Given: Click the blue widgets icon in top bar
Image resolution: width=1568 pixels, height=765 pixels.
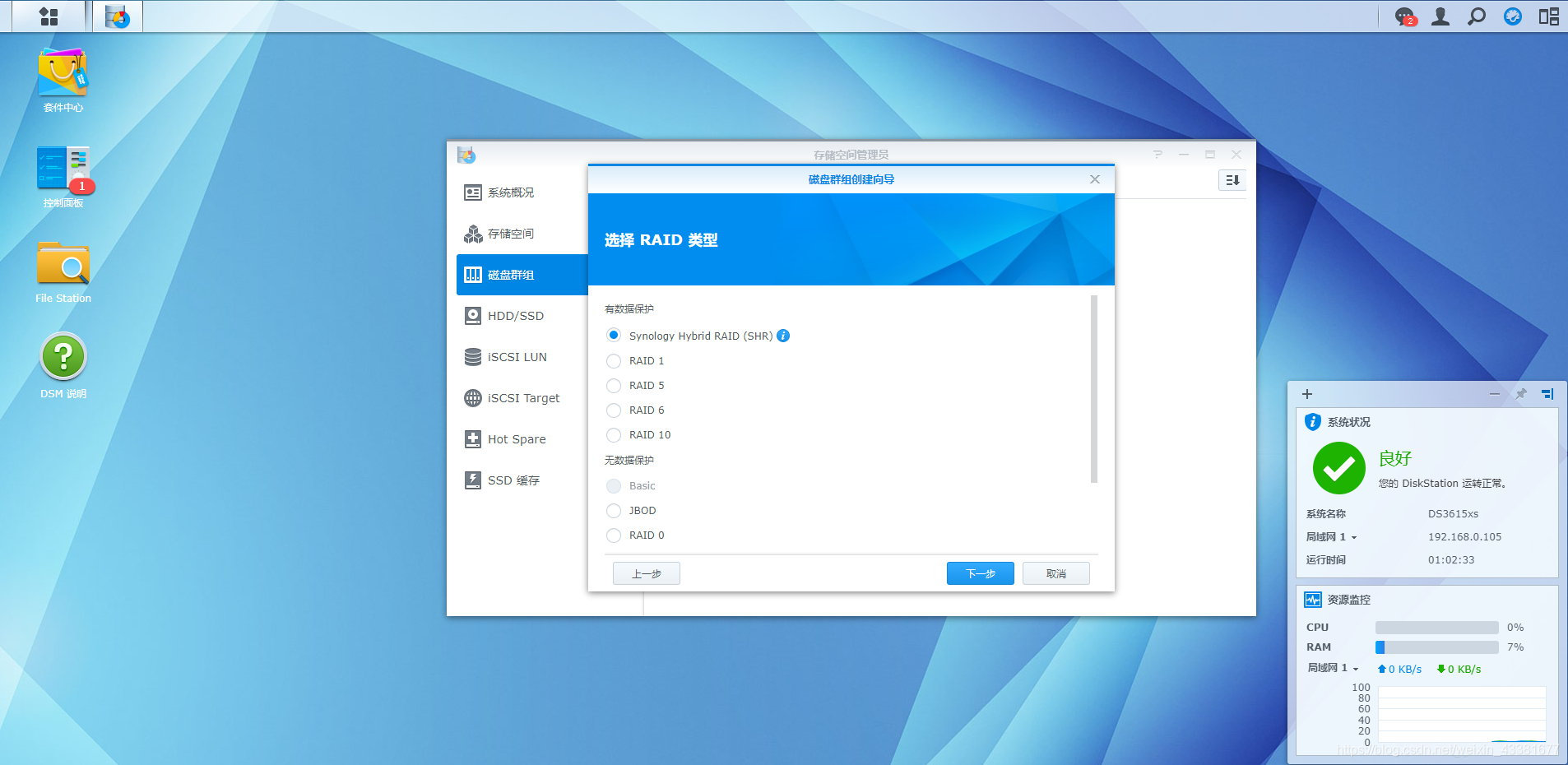Looking at the screenshot, I should [x=1513, y=16].
